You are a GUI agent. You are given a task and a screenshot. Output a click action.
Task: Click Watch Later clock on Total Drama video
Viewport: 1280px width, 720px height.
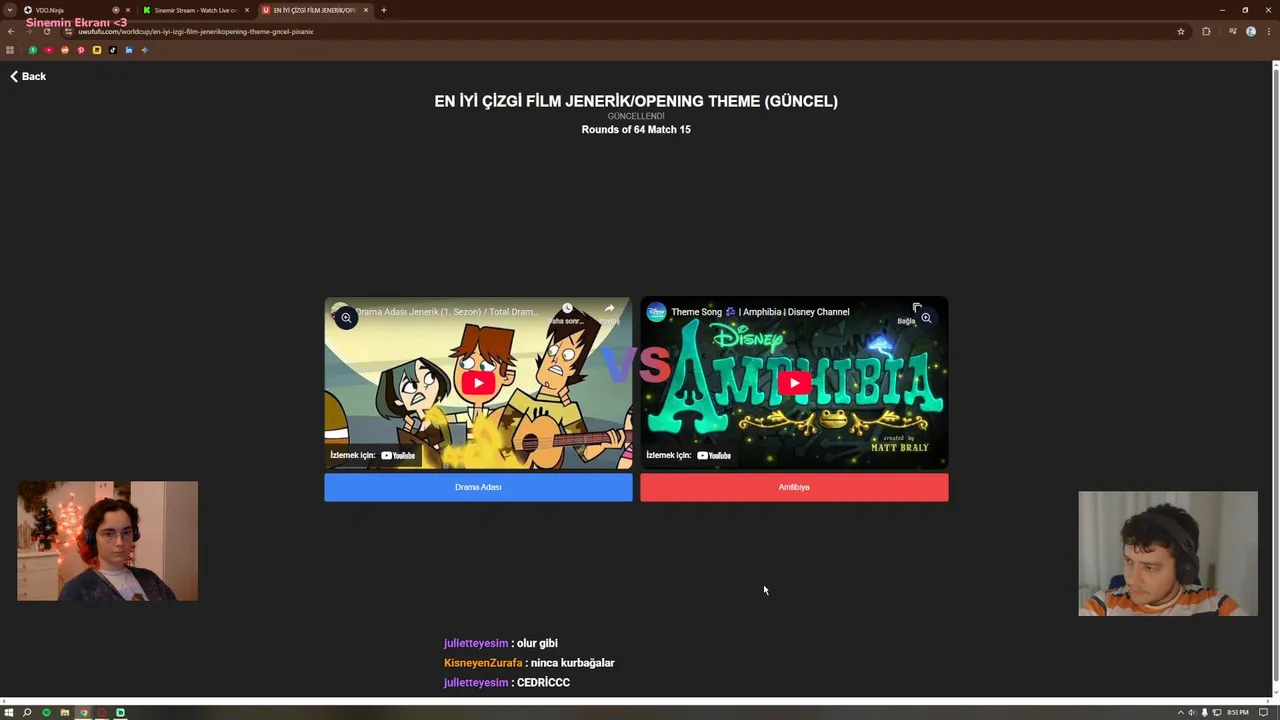(x=567, y=309)
